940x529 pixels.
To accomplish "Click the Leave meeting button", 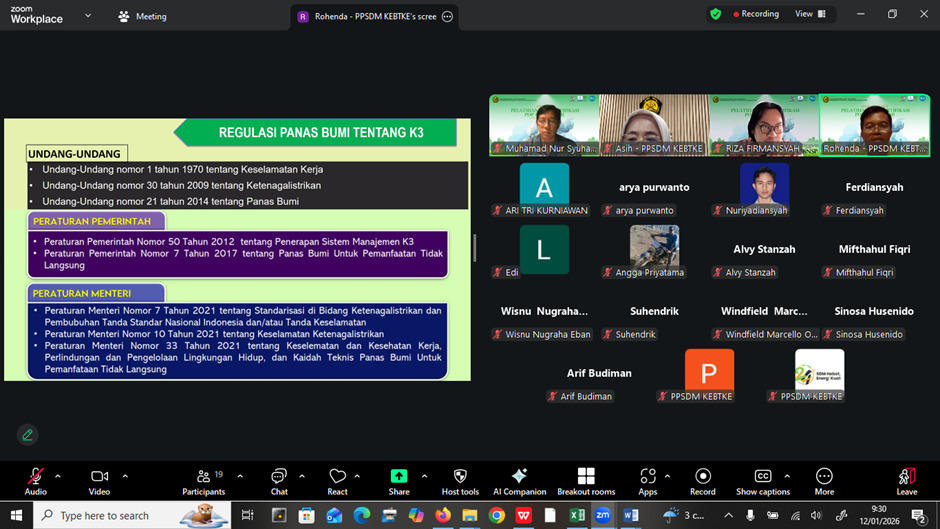I will tap(906, 479).
